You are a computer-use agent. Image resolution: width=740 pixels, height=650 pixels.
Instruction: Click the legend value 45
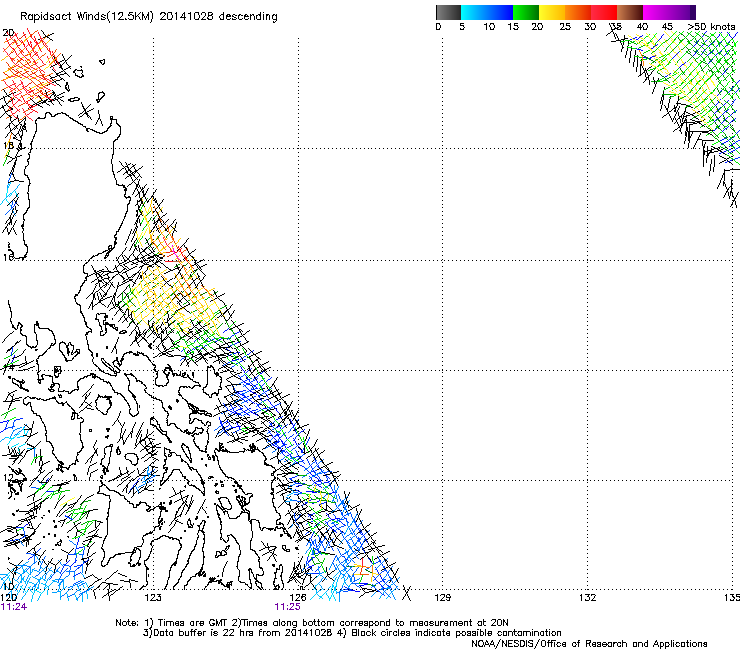[667, 27]
